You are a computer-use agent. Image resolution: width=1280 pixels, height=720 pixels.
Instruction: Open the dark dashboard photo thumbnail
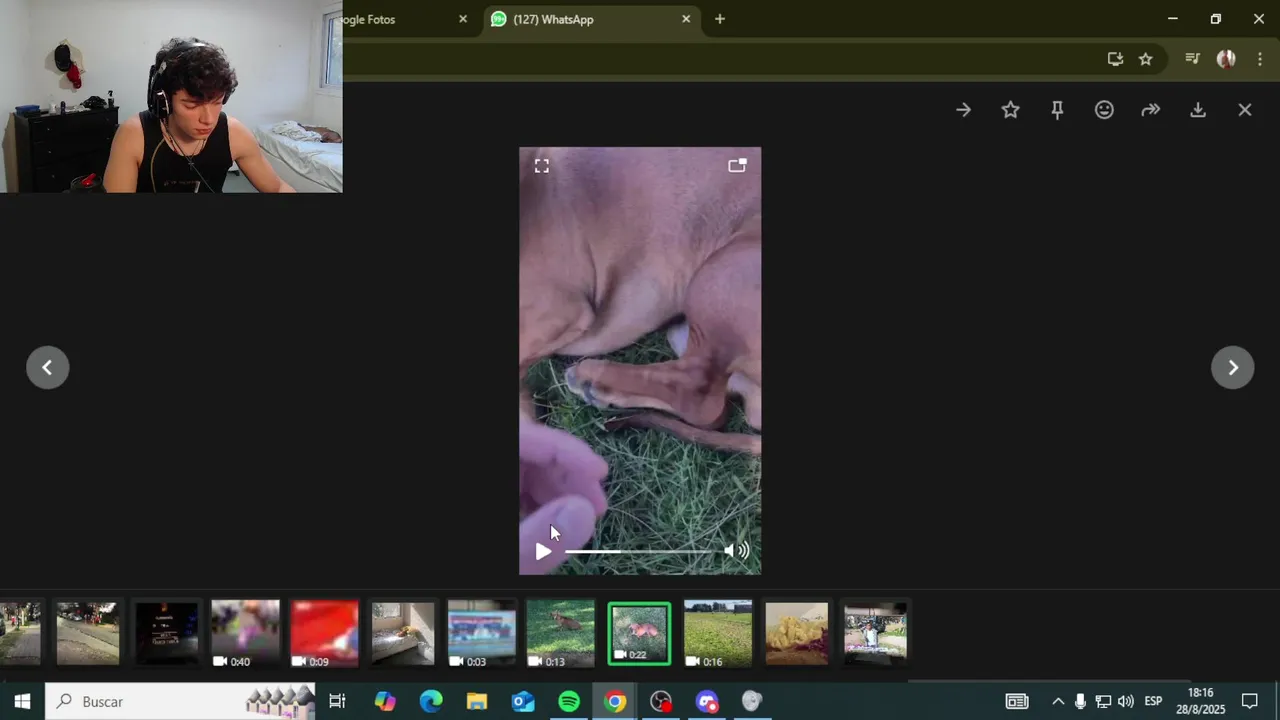coord(166,633)
